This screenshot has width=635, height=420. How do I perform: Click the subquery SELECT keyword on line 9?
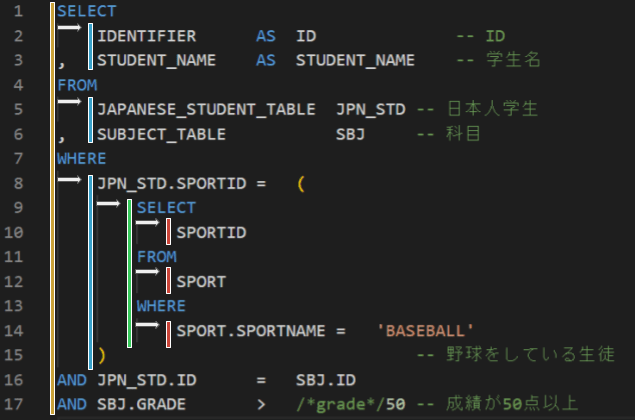[x=166, y=208]
